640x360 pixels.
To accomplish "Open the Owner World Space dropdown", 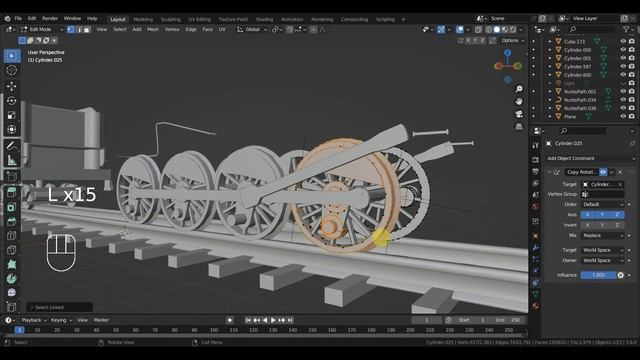I will pyautogui.click(x=602, y=260).
